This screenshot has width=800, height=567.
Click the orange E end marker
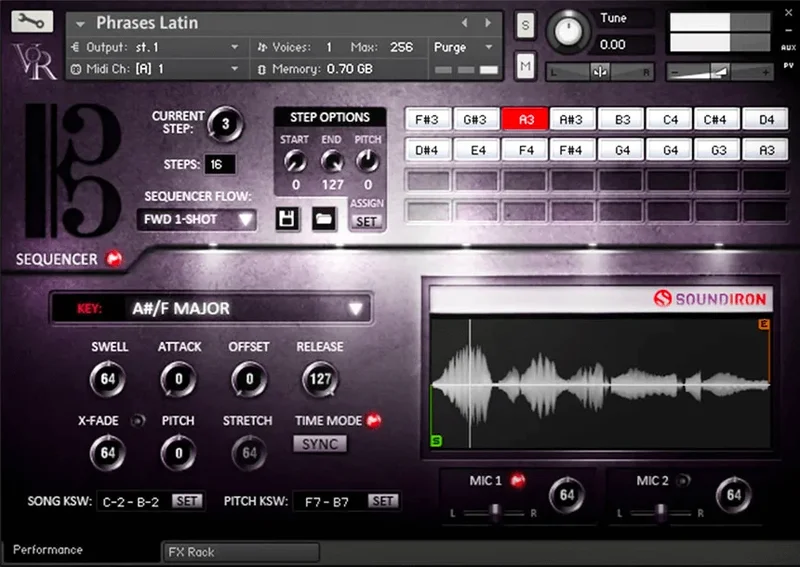pyautogui.click(x=764, y=324)
